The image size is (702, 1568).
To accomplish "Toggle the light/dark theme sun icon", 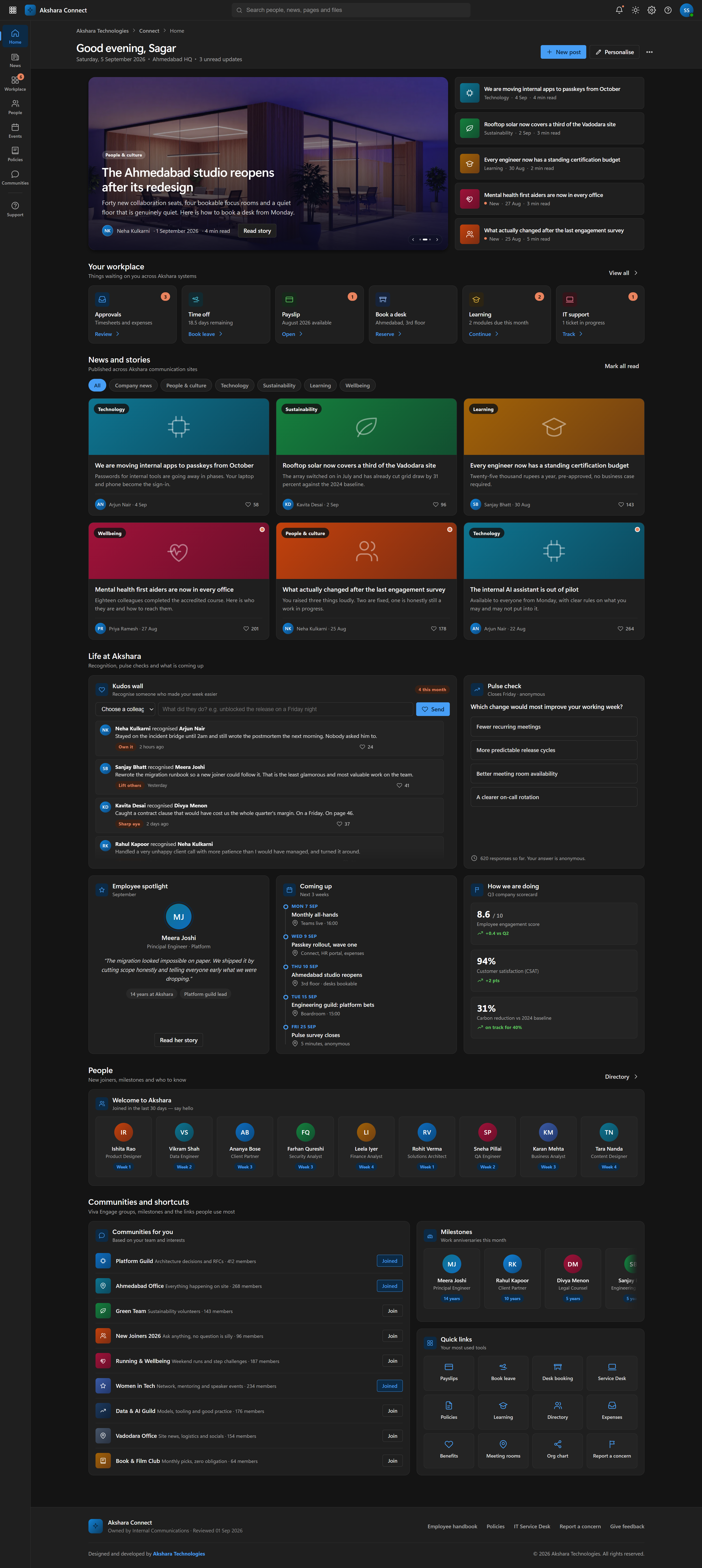I will [636, 10].
